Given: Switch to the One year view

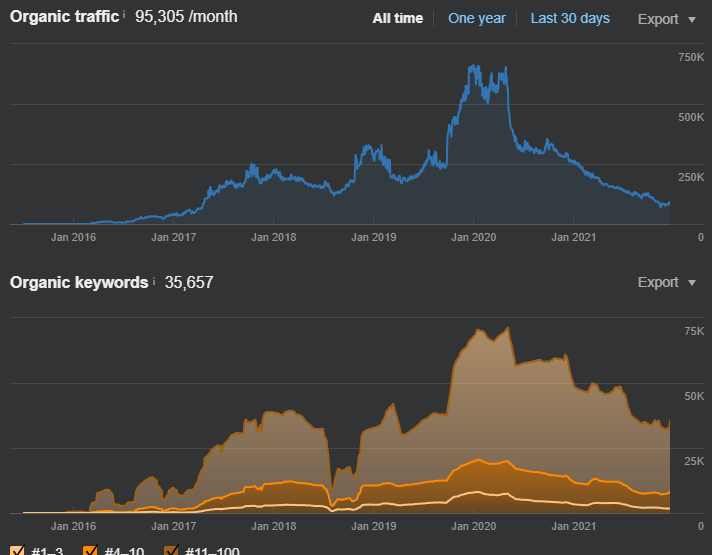Looking at the screenshot, I should click(x=477, y=18).
